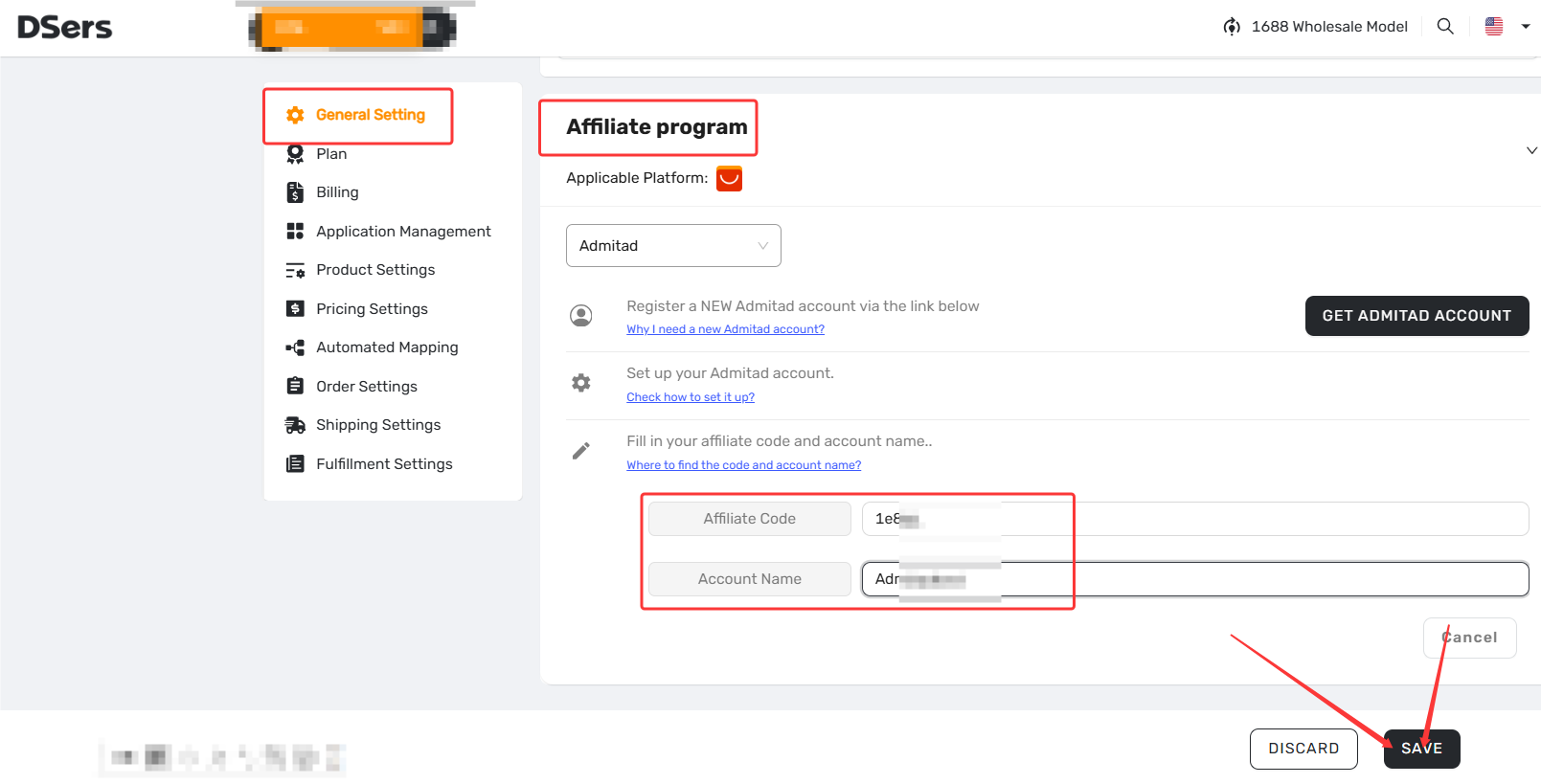Viewport: 1541px width, 784px height.
Task: Click the 1688 Wholesale Model label
Action: coord(1329,27)
